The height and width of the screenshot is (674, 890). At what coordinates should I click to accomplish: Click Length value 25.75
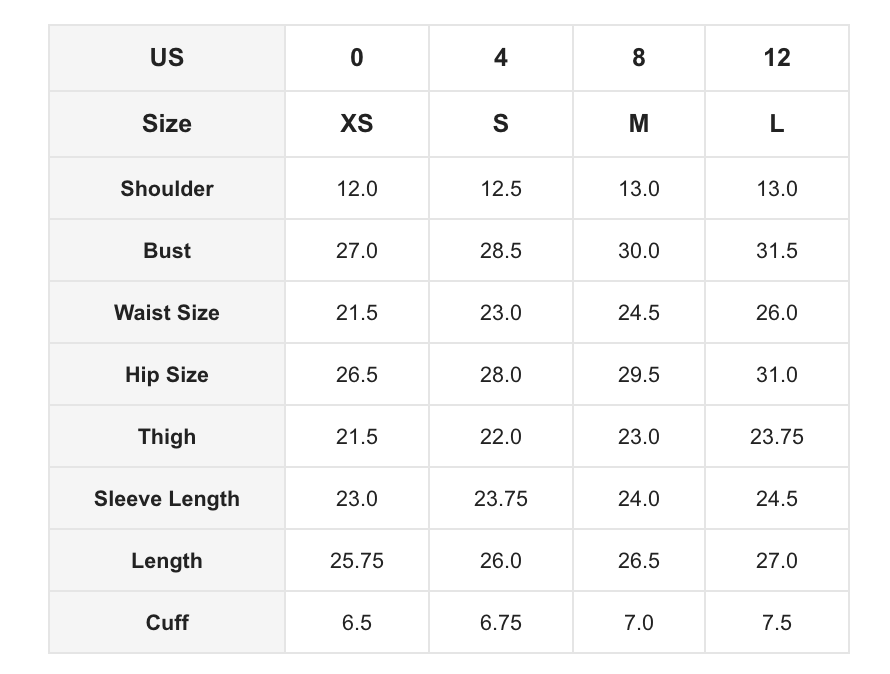(356, 560)
